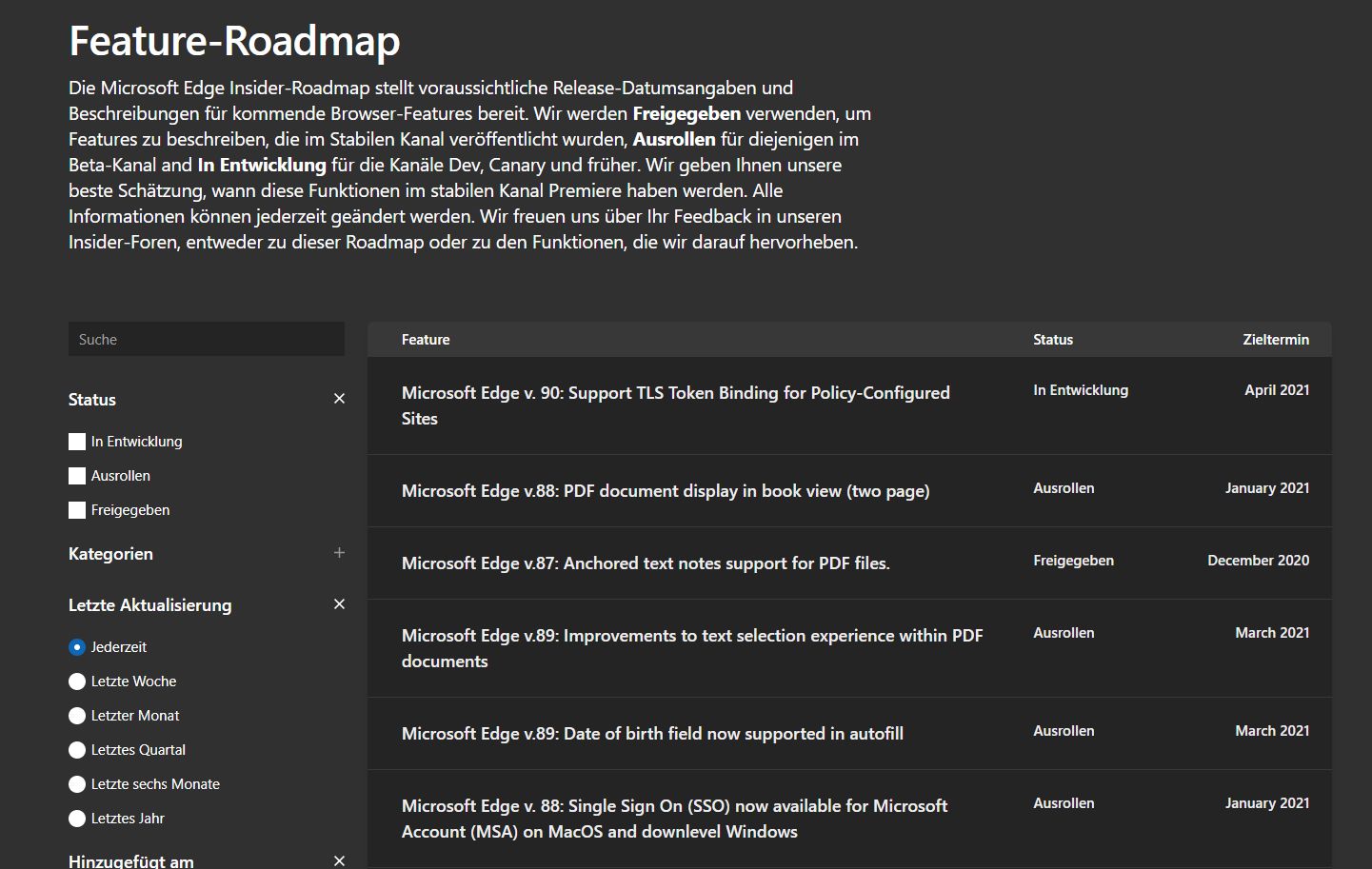The image size is (1372, 869).
Task: Click the Feature-Roadmap page heading
Action: pyautogui.click(x=234, y=41)
